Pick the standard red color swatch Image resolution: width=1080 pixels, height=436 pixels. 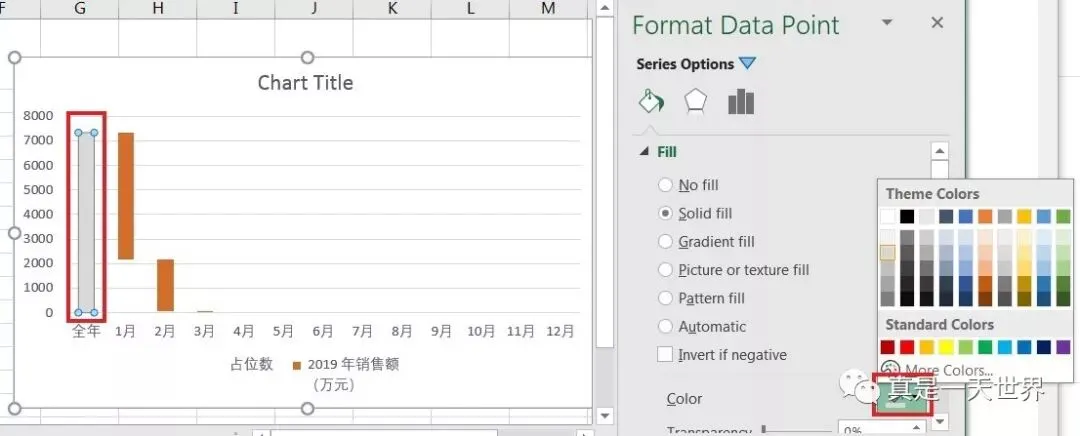(907, 347)
